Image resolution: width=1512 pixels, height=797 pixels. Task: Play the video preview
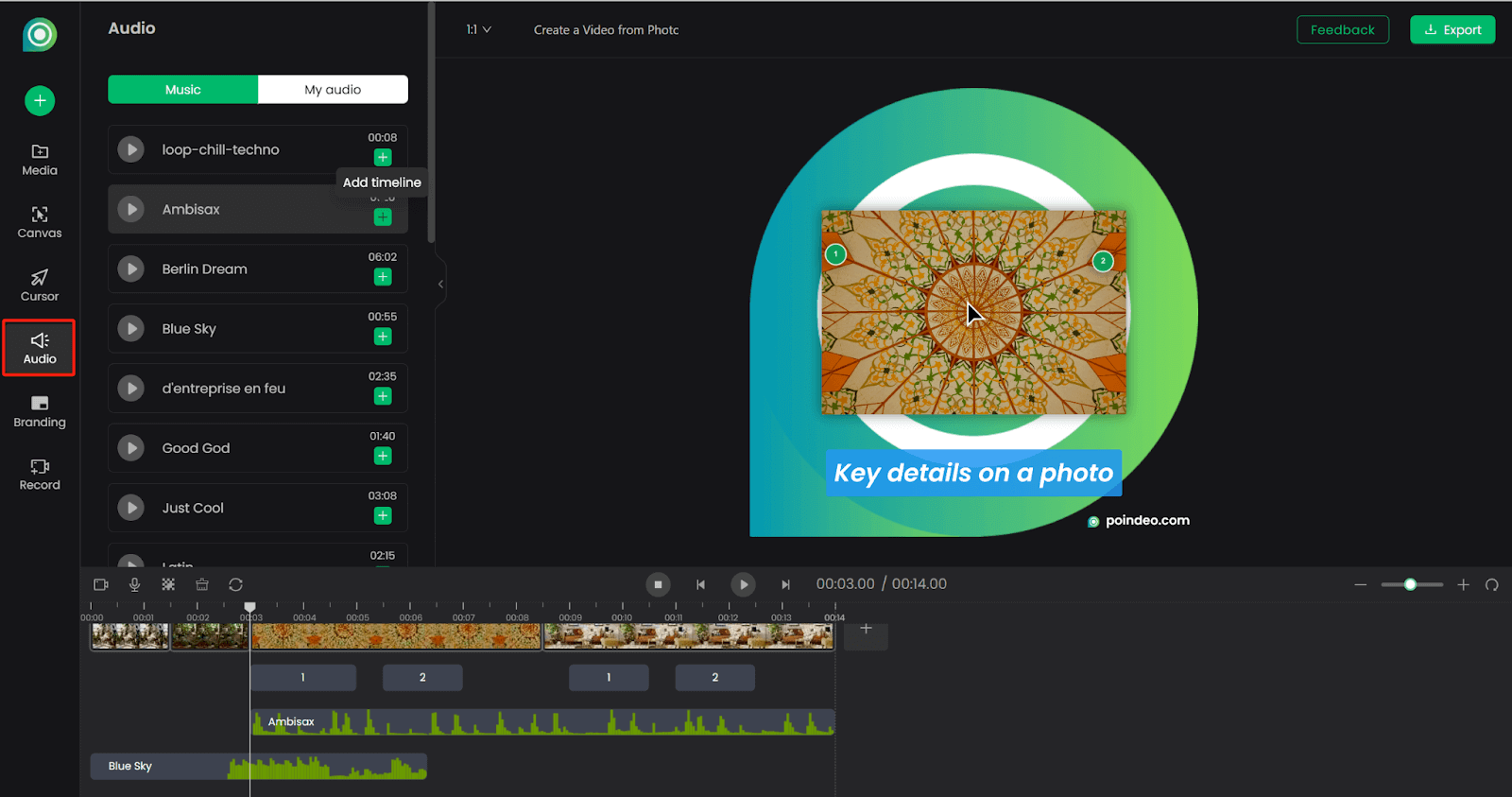tap(743, 584)
